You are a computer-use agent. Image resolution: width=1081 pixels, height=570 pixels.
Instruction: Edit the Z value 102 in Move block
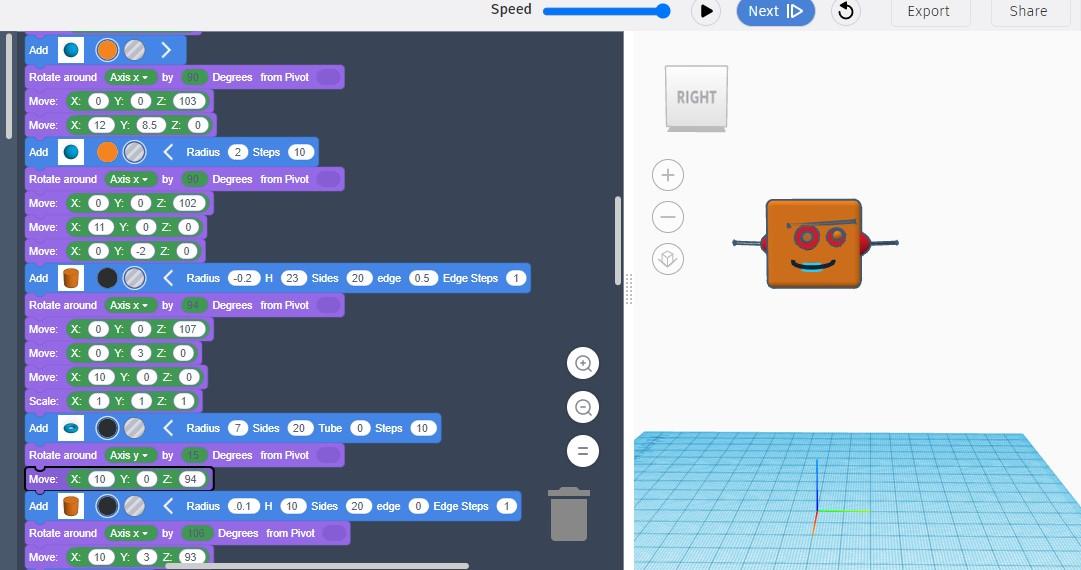pos(188,203)
